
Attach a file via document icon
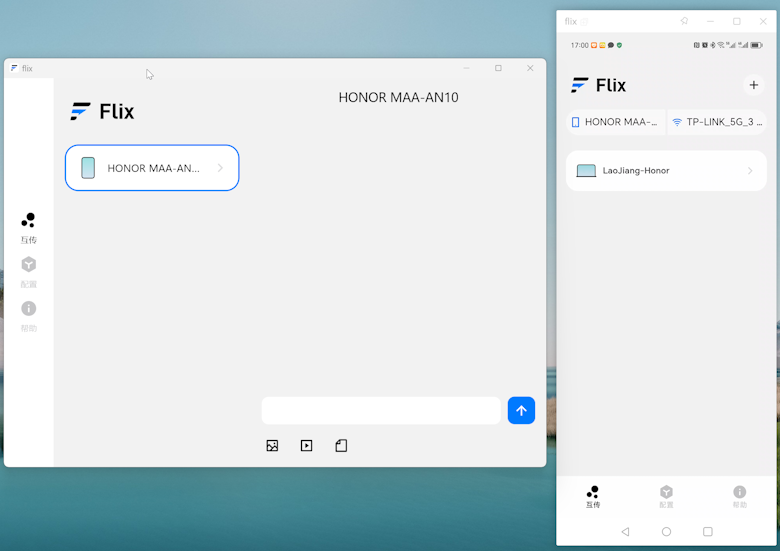[x=341, y=446]
